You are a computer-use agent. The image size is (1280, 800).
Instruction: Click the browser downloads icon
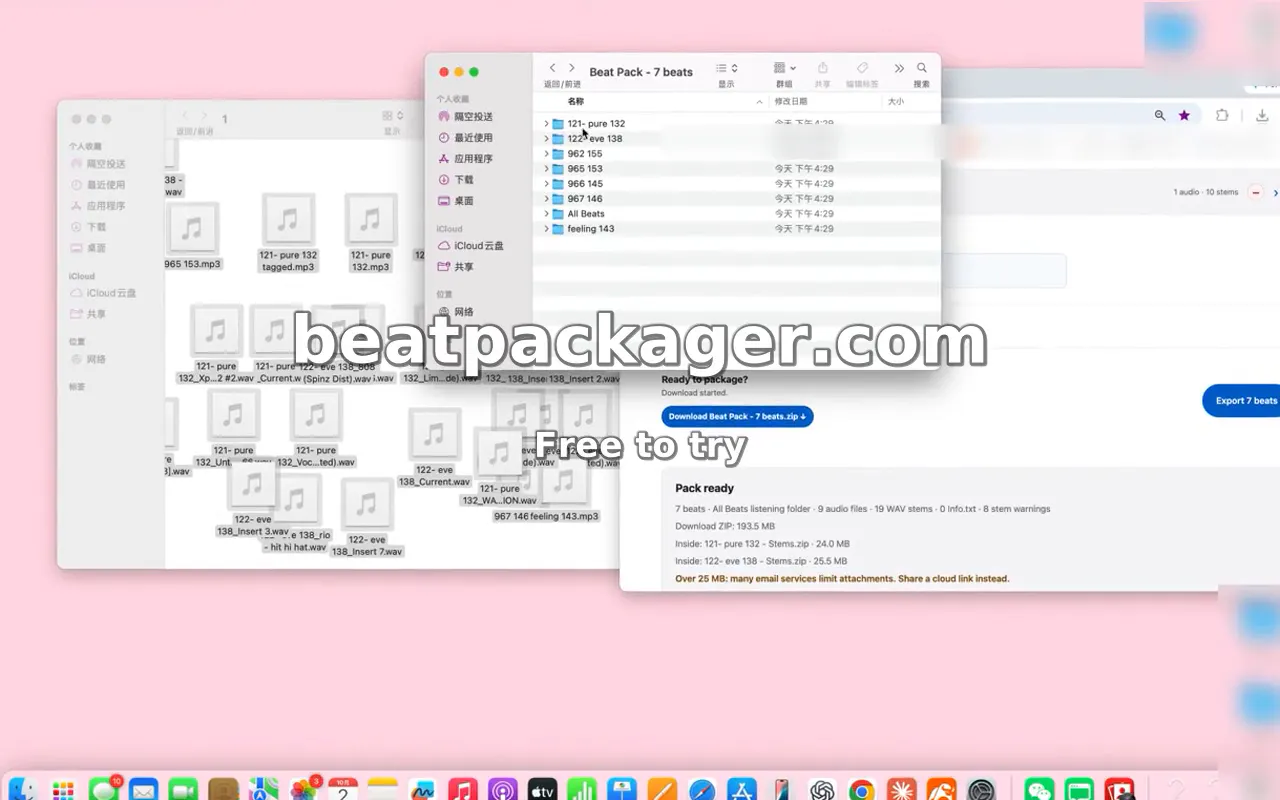[1262, 115]
